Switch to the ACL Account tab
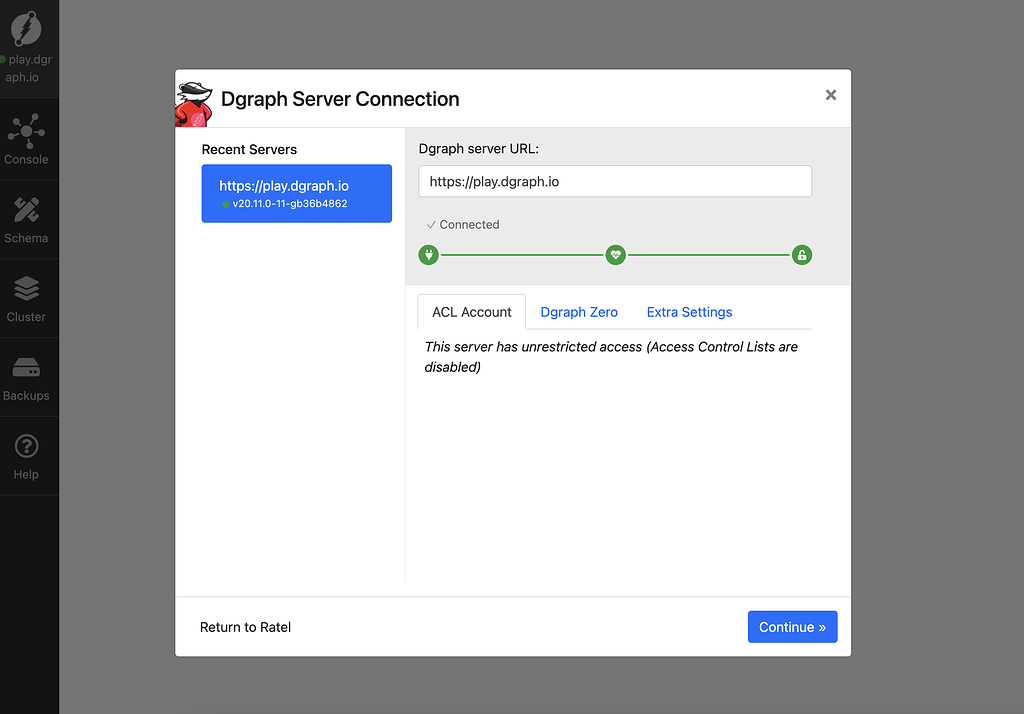 (471, 312)
